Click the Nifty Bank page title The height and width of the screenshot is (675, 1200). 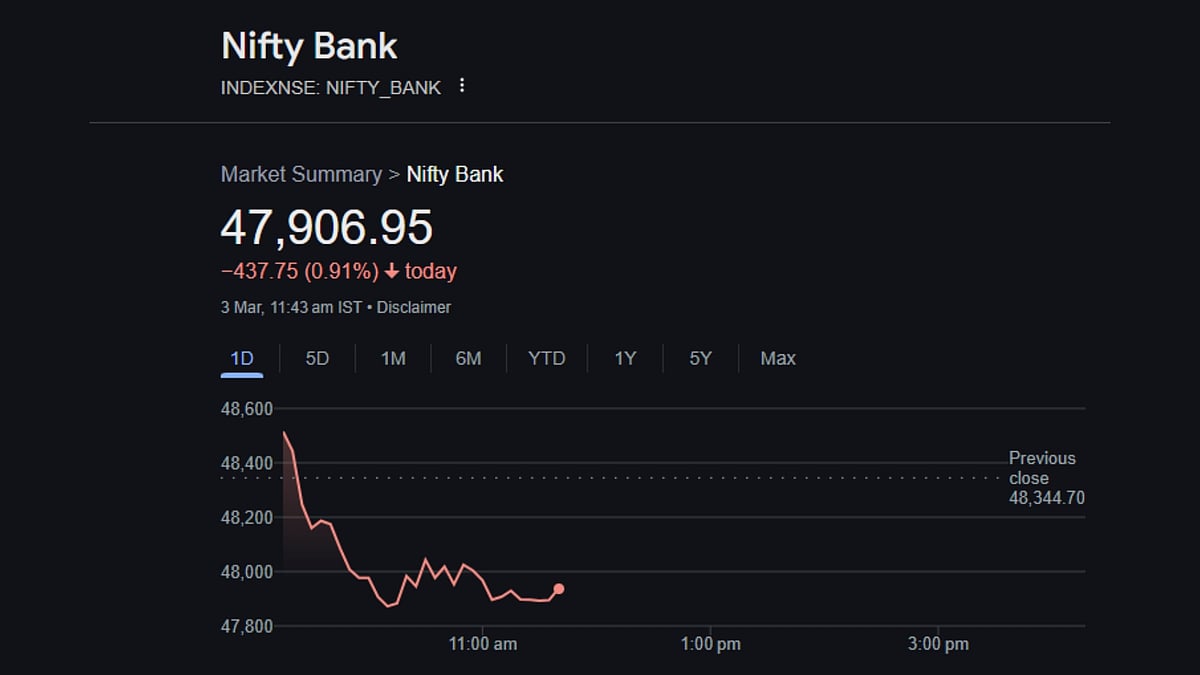[309, 46]
